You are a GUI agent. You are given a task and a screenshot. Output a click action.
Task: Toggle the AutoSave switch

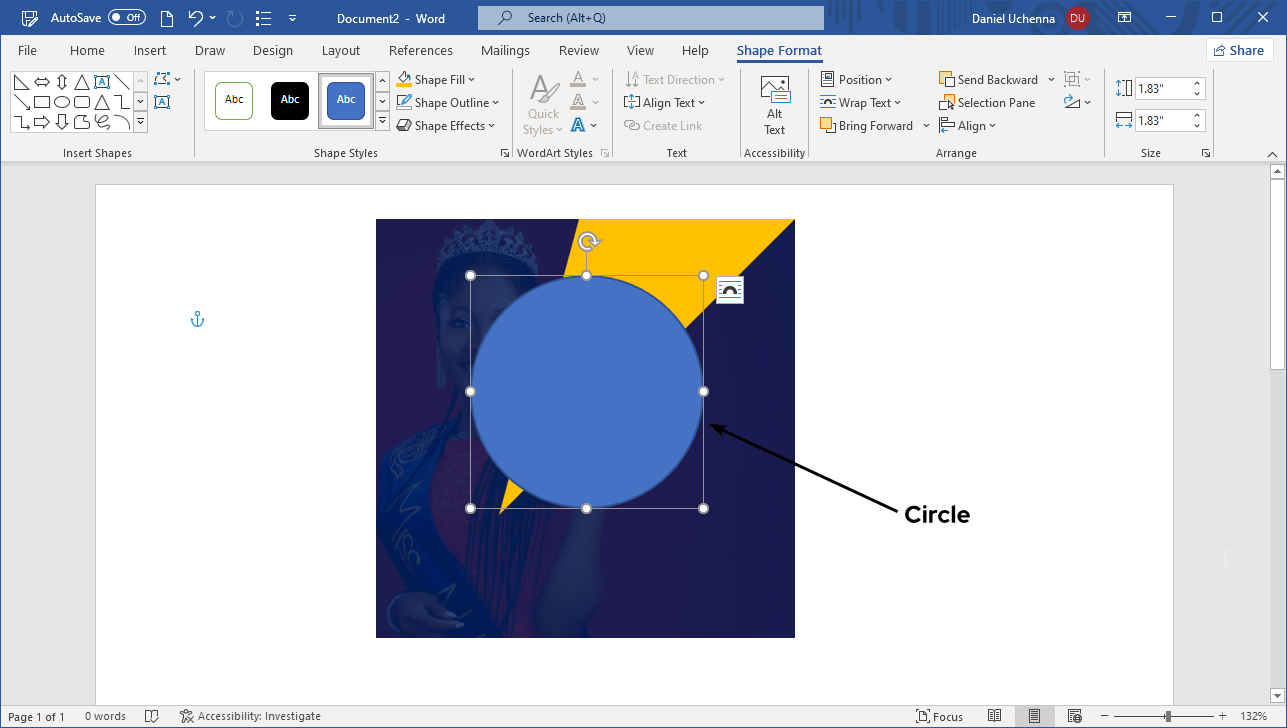click(x=127, y=18)
